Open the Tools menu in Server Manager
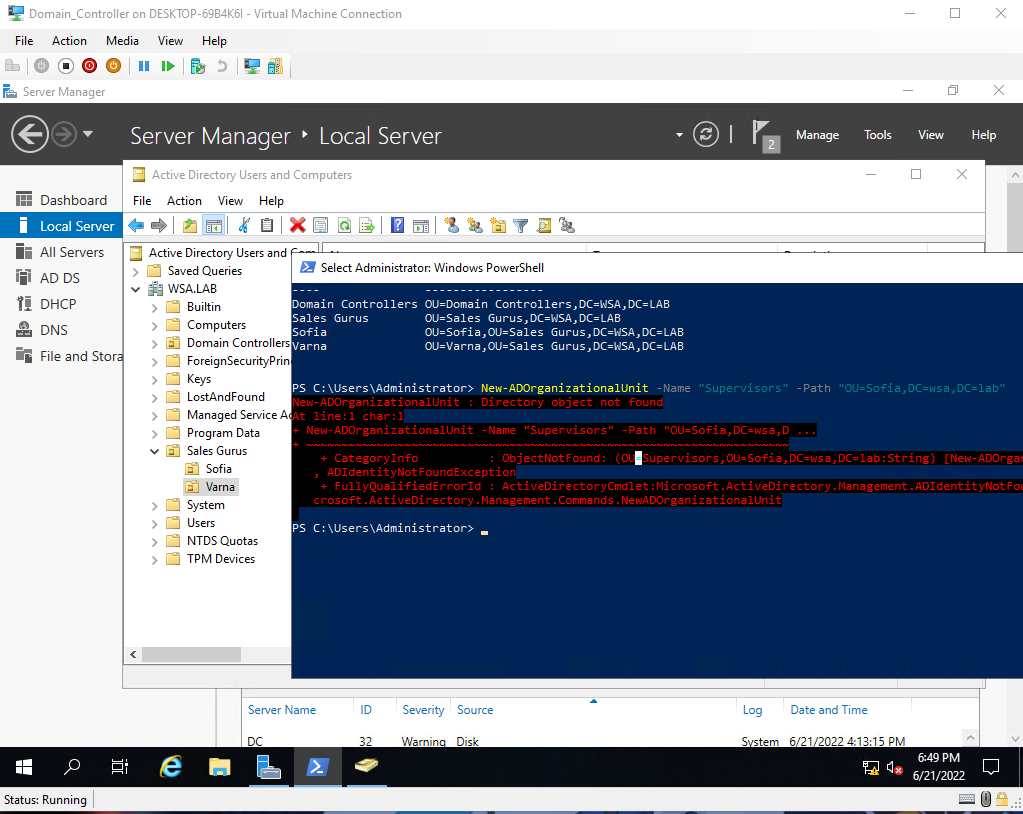Viewport: 1023px width, 814px height. tap(878, 135)
